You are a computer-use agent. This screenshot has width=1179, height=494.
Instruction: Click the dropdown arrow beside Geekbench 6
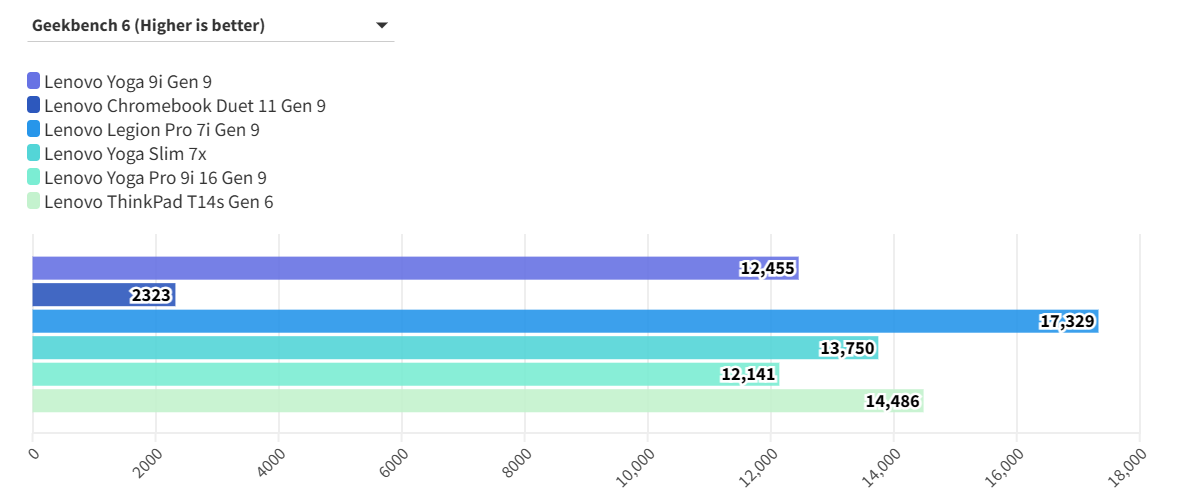pos(381,26)
